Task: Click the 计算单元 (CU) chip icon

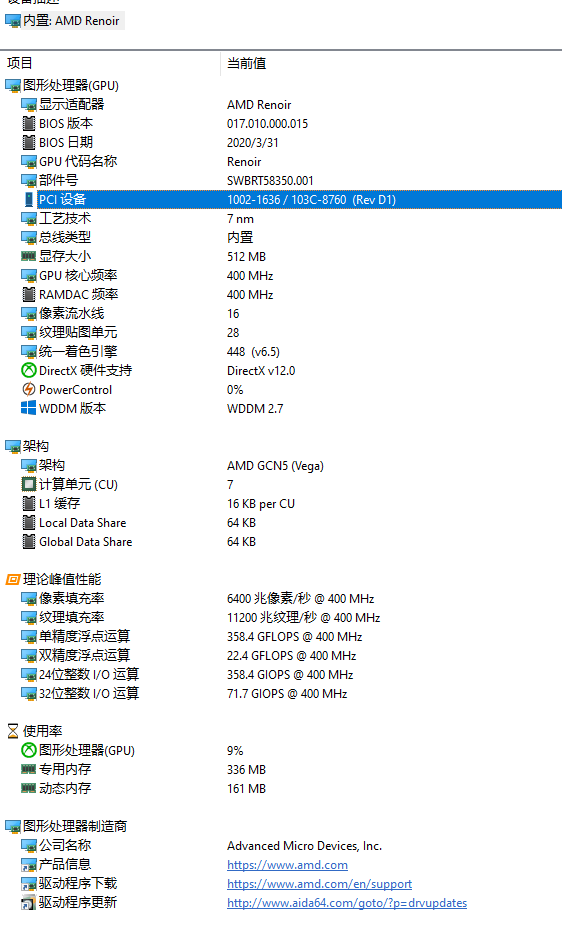Action: pyautogui.click(x=29, y=484)
